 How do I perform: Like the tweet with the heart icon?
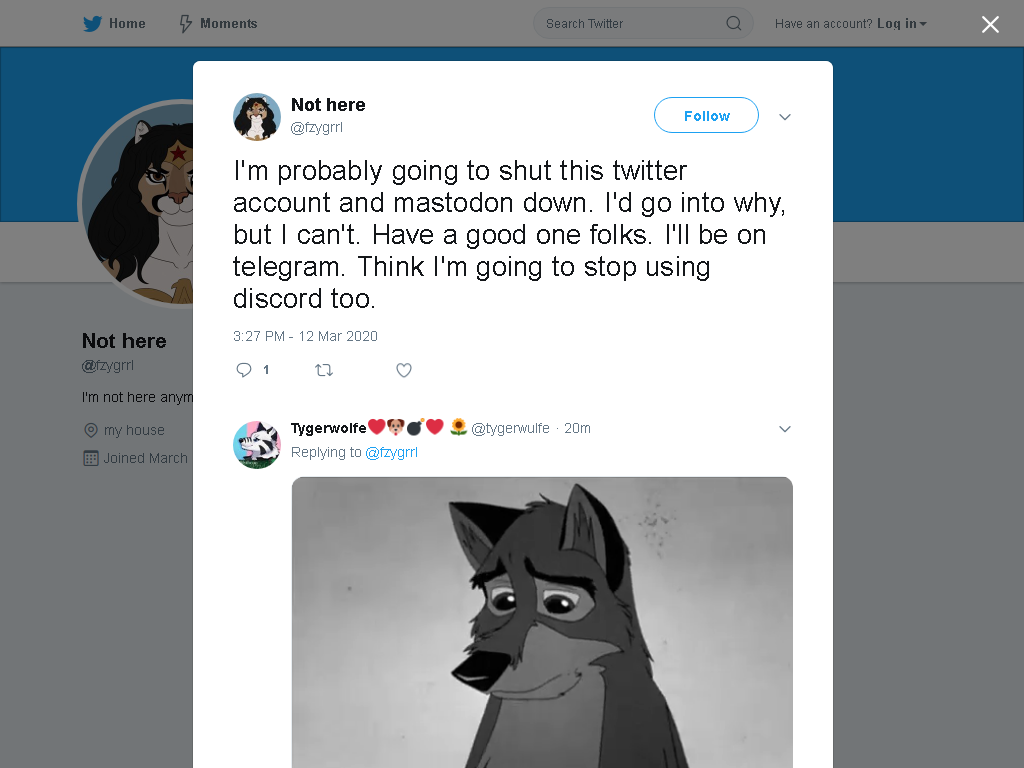pos(404,370)
